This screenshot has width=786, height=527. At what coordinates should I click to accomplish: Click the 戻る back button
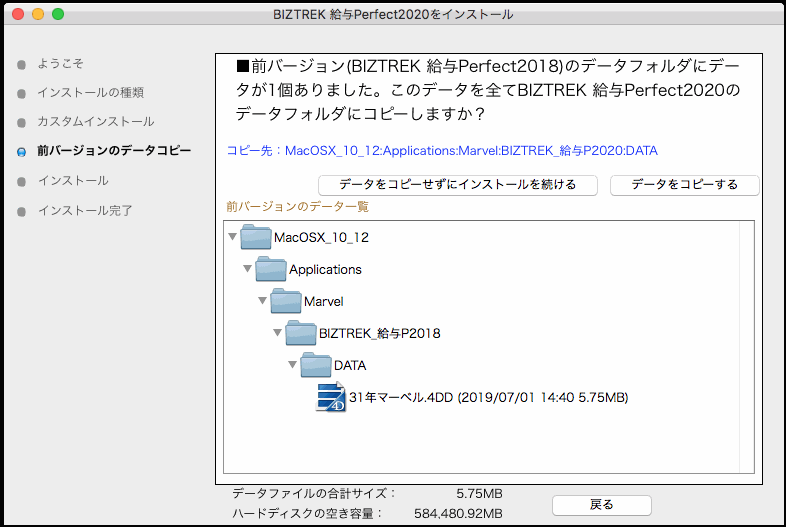point(601,505)
